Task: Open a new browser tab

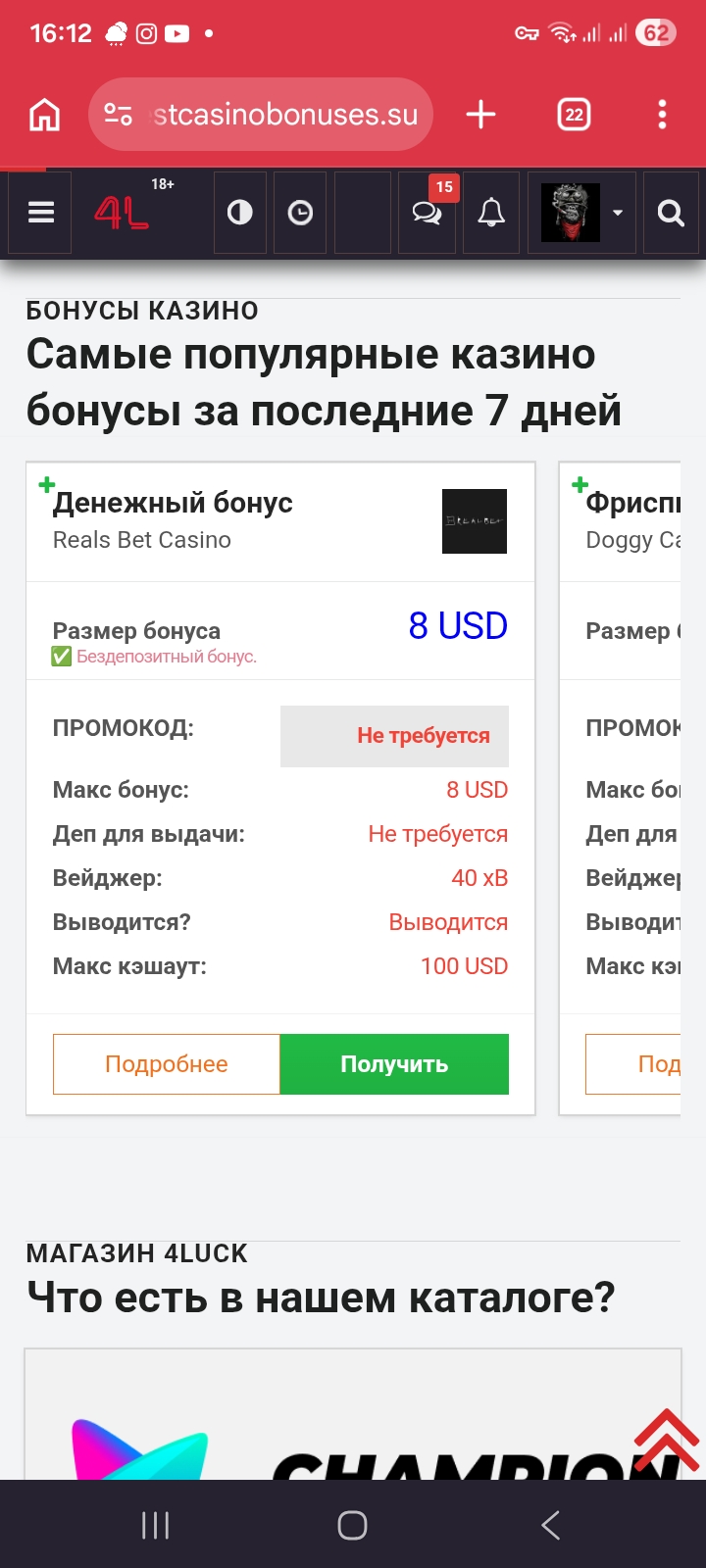Action: click(x=480, y=115)
